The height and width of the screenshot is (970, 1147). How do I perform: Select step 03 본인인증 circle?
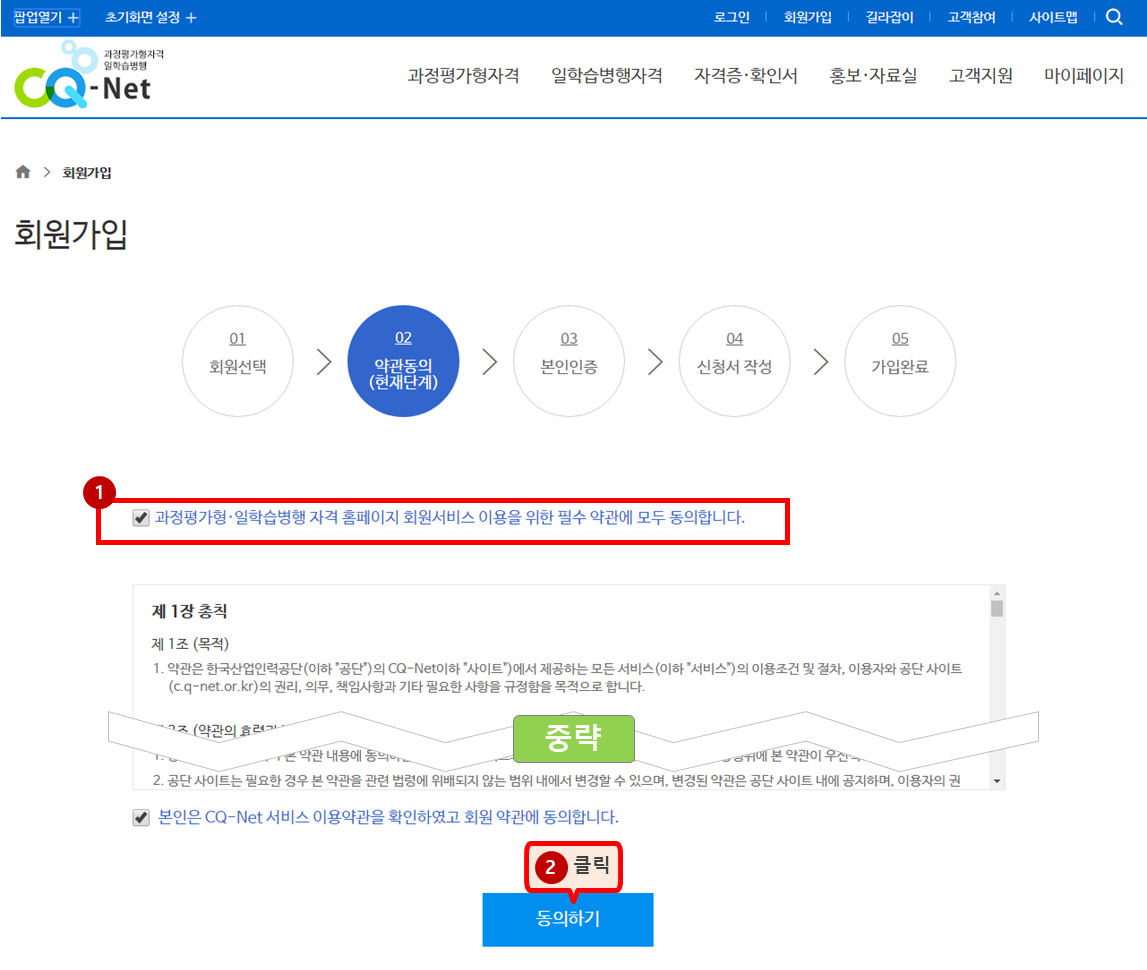coord(569,361)
